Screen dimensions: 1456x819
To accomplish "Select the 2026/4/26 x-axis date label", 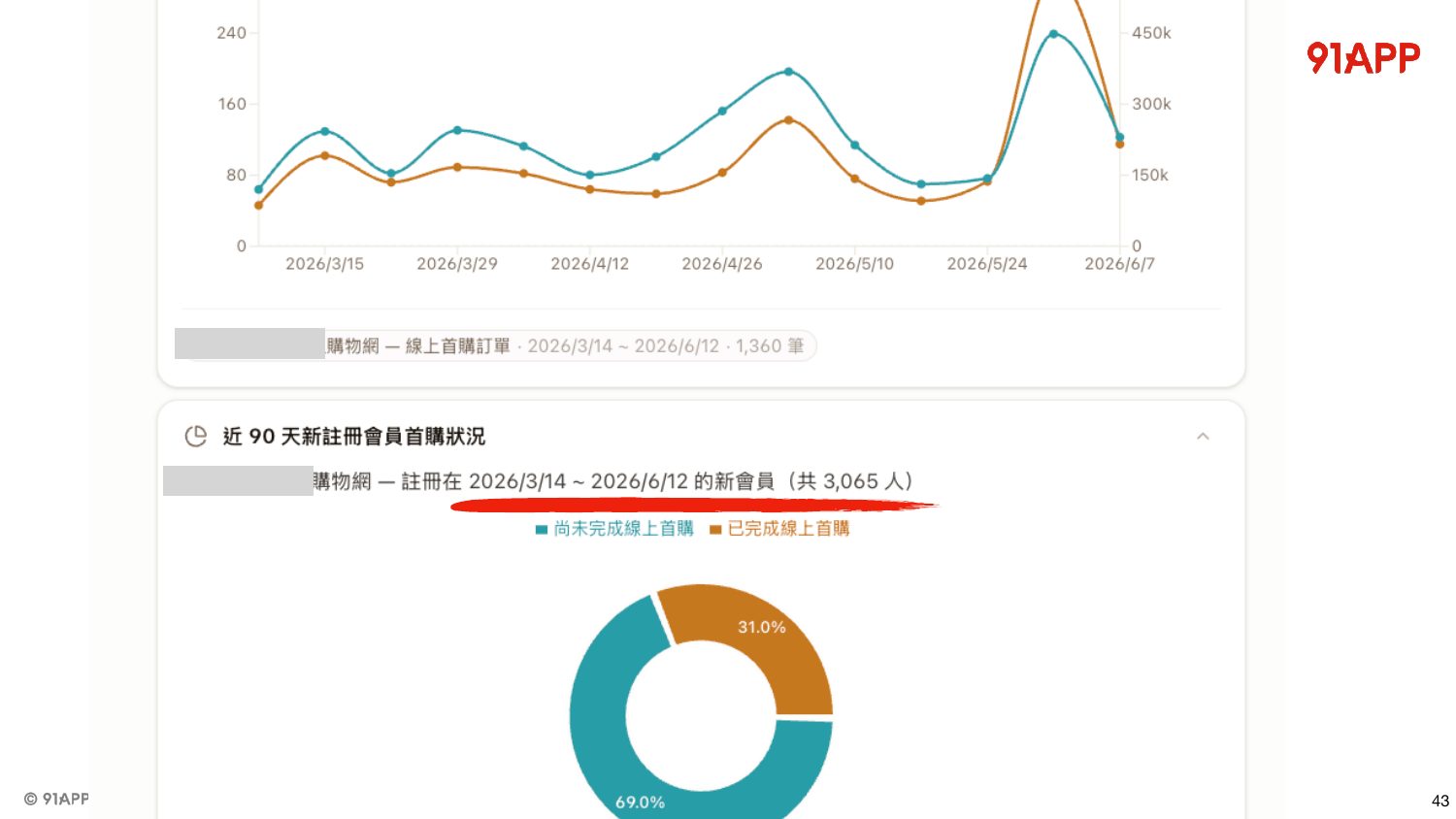I will (x=722, y=264).
